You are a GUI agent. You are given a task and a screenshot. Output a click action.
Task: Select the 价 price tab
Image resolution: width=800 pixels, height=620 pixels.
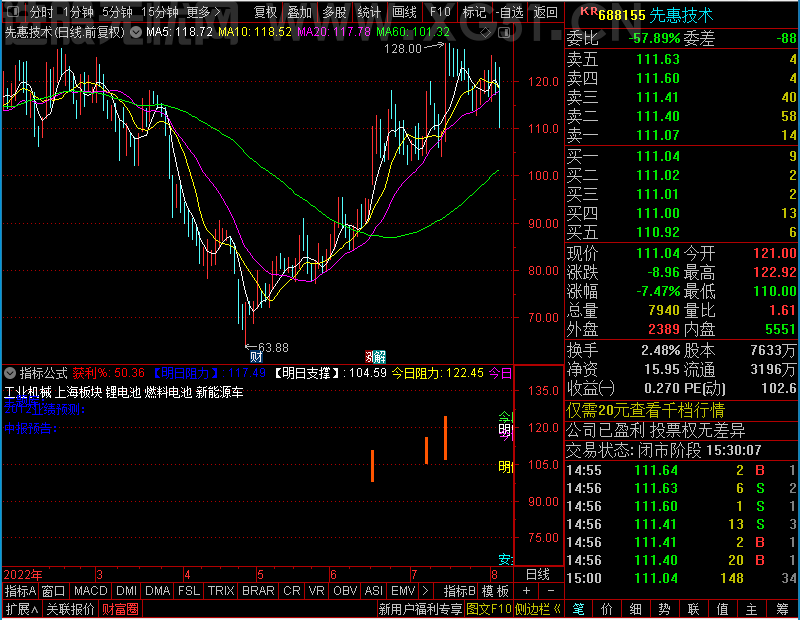(x=607, y=609)
